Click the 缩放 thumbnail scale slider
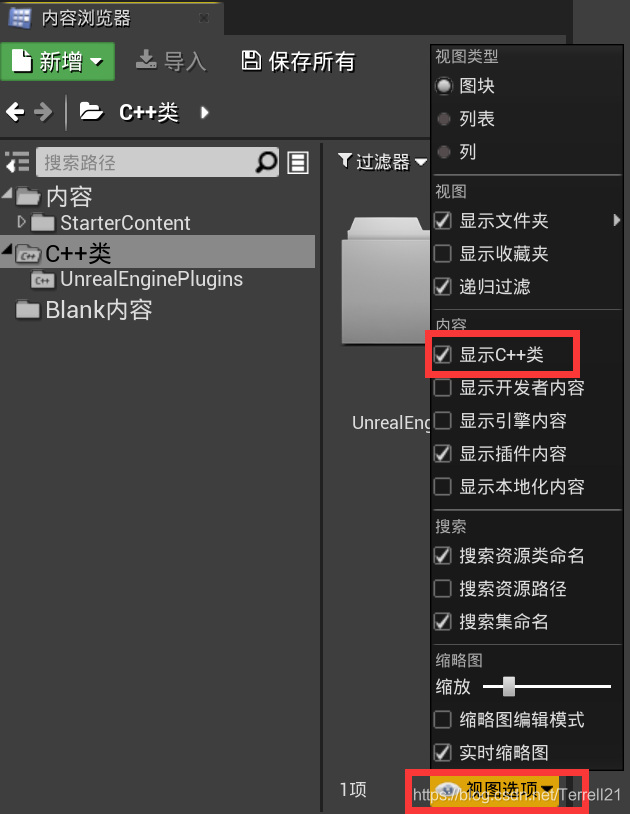Image resolution: width=630 pixels, height=814 pixels. coord(547,686)
